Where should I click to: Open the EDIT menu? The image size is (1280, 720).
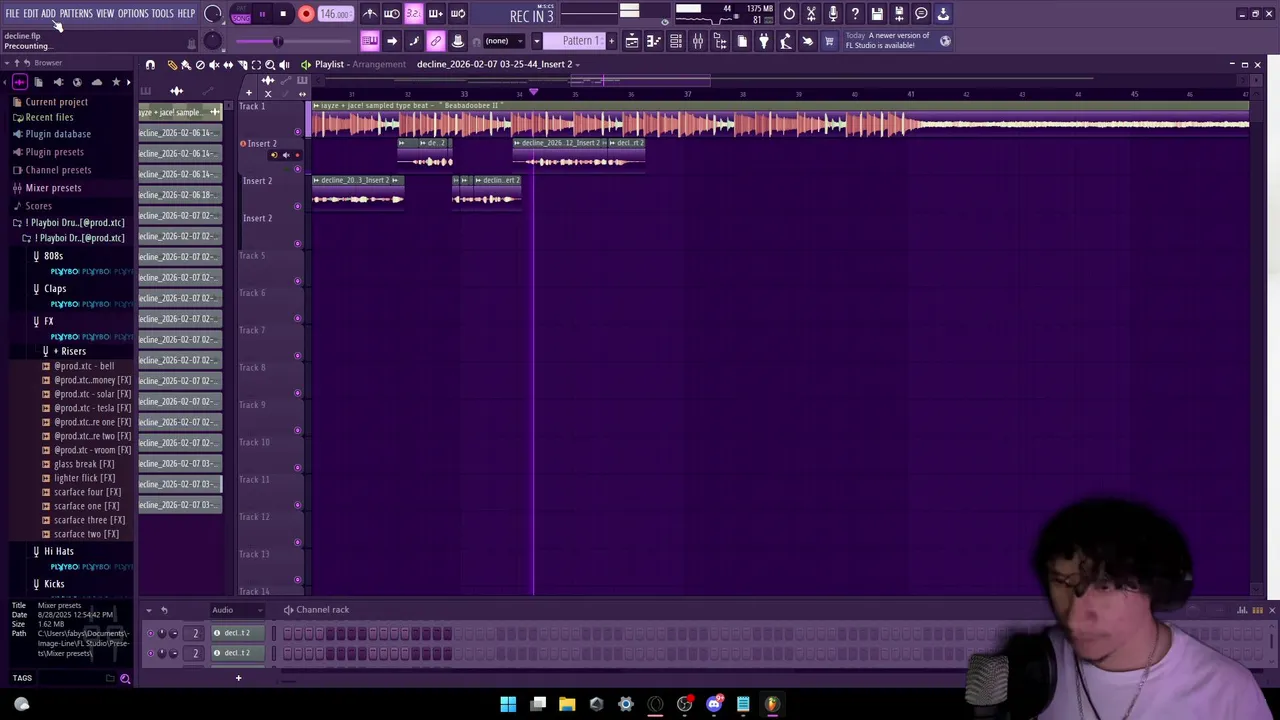point(31,14)
